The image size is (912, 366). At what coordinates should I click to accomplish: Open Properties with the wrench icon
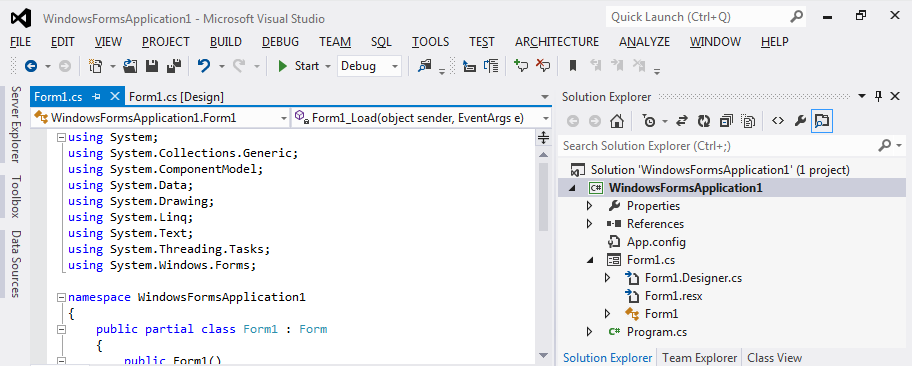click(800, 121)
